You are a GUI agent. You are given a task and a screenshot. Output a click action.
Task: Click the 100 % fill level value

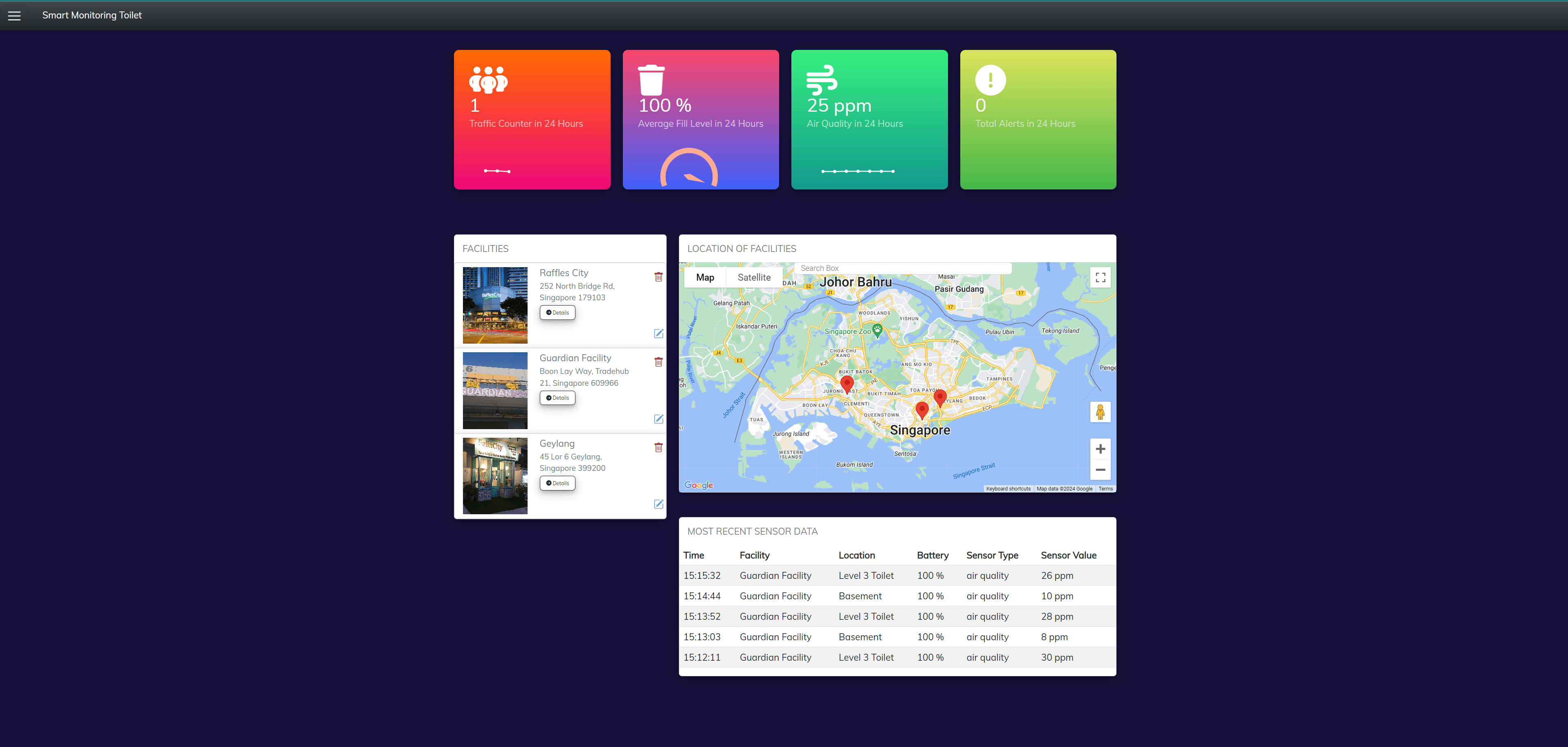[x=665, y=105]
